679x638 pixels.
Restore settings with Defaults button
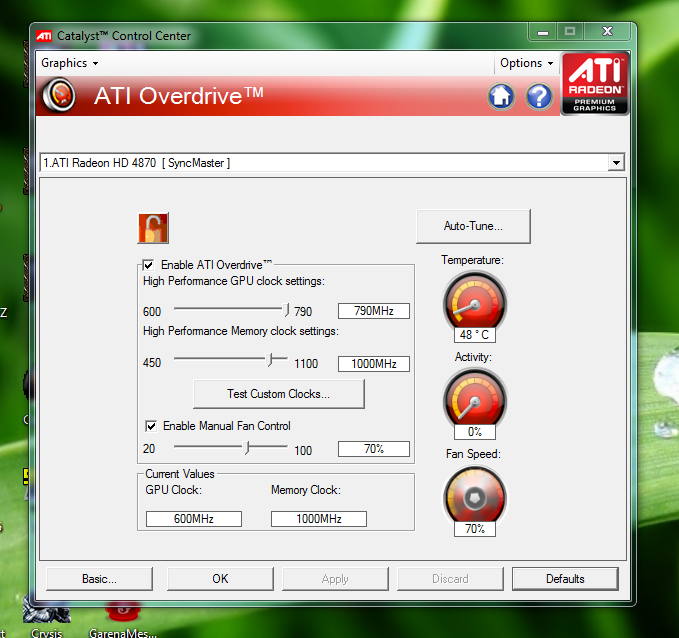(x=565, y=579)
